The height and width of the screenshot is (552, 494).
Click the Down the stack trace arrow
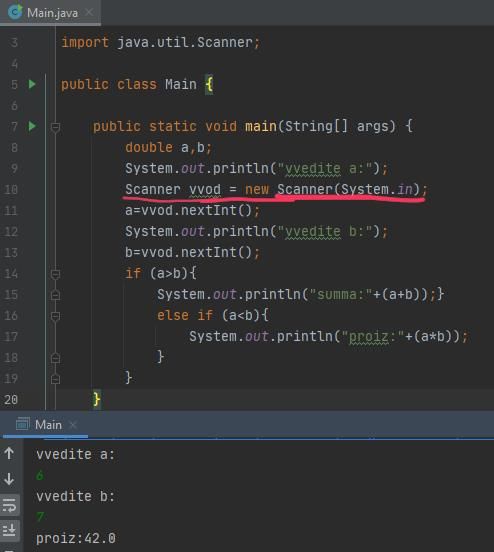click(x=9, y=479)
